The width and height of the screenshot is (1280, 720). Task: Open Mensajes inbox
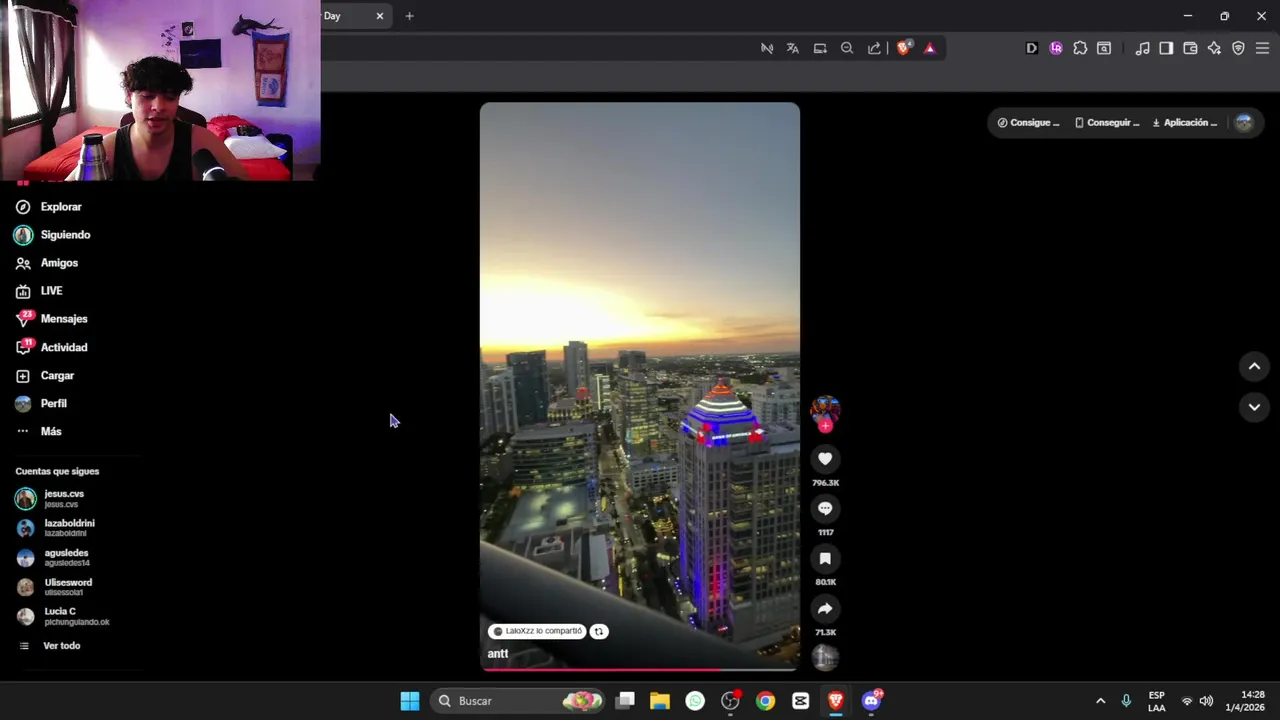(51, 319)
